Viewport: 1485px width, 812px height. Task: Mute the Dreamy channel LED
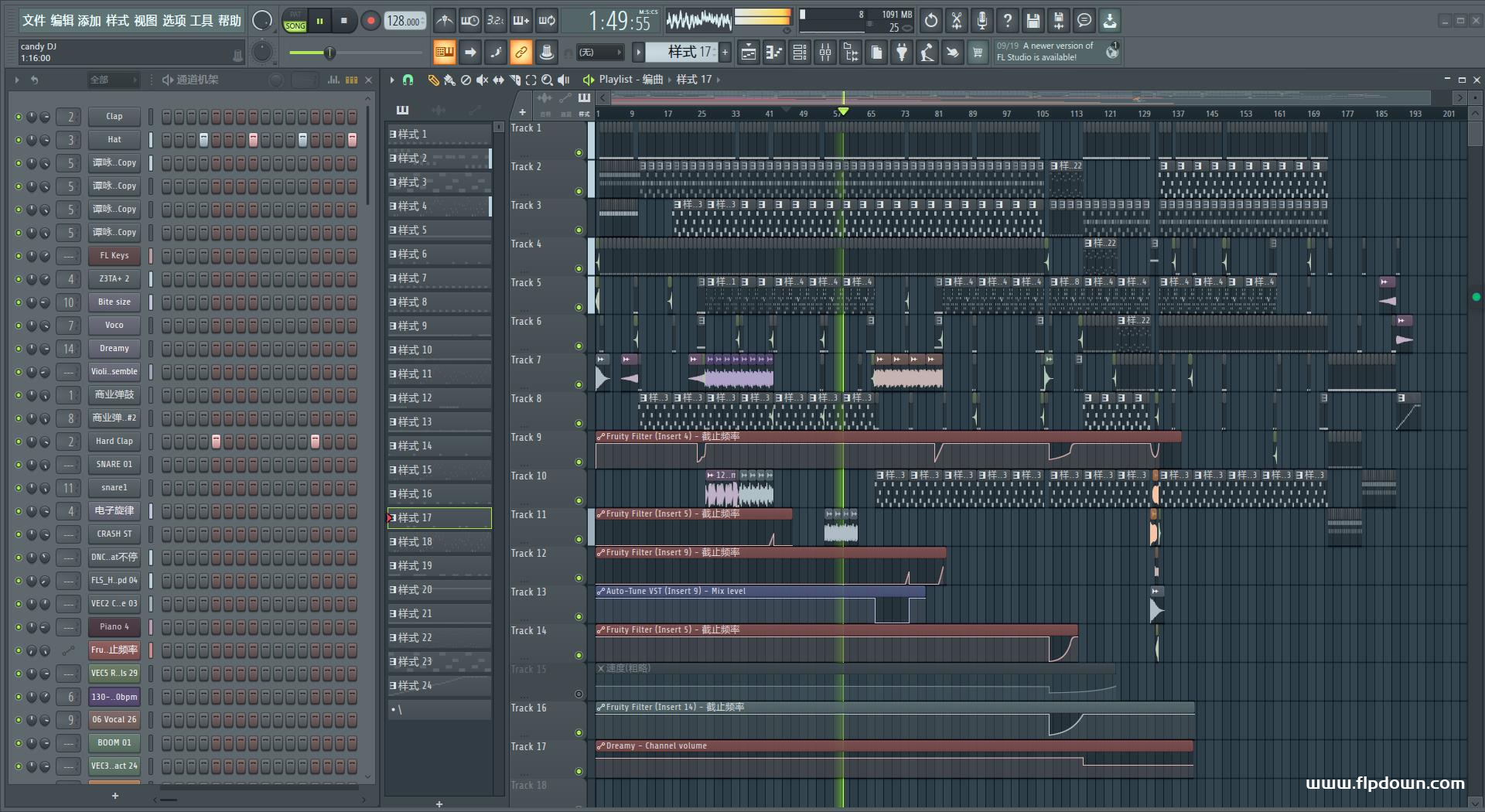19,349
